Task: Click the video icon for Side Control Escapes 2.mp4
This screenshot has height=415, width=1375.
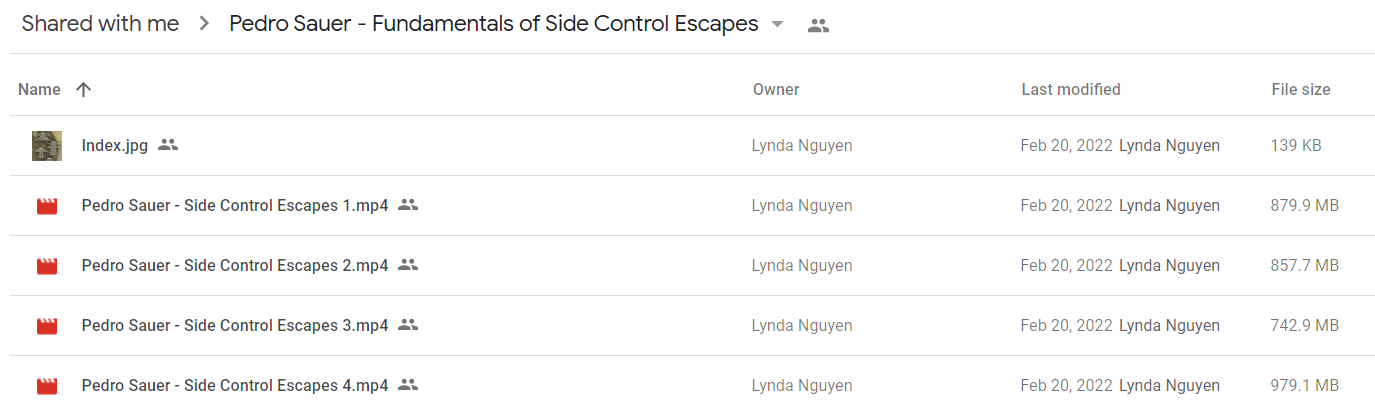Action: pos(47,266)
